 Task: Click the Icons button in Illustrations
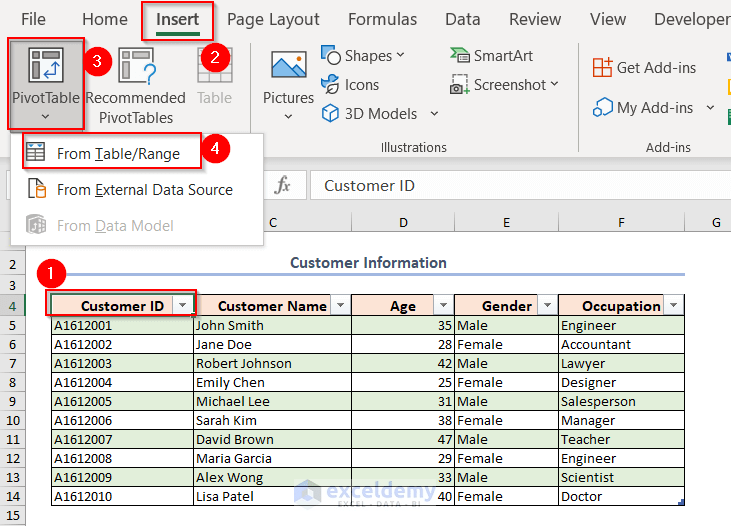350,84
